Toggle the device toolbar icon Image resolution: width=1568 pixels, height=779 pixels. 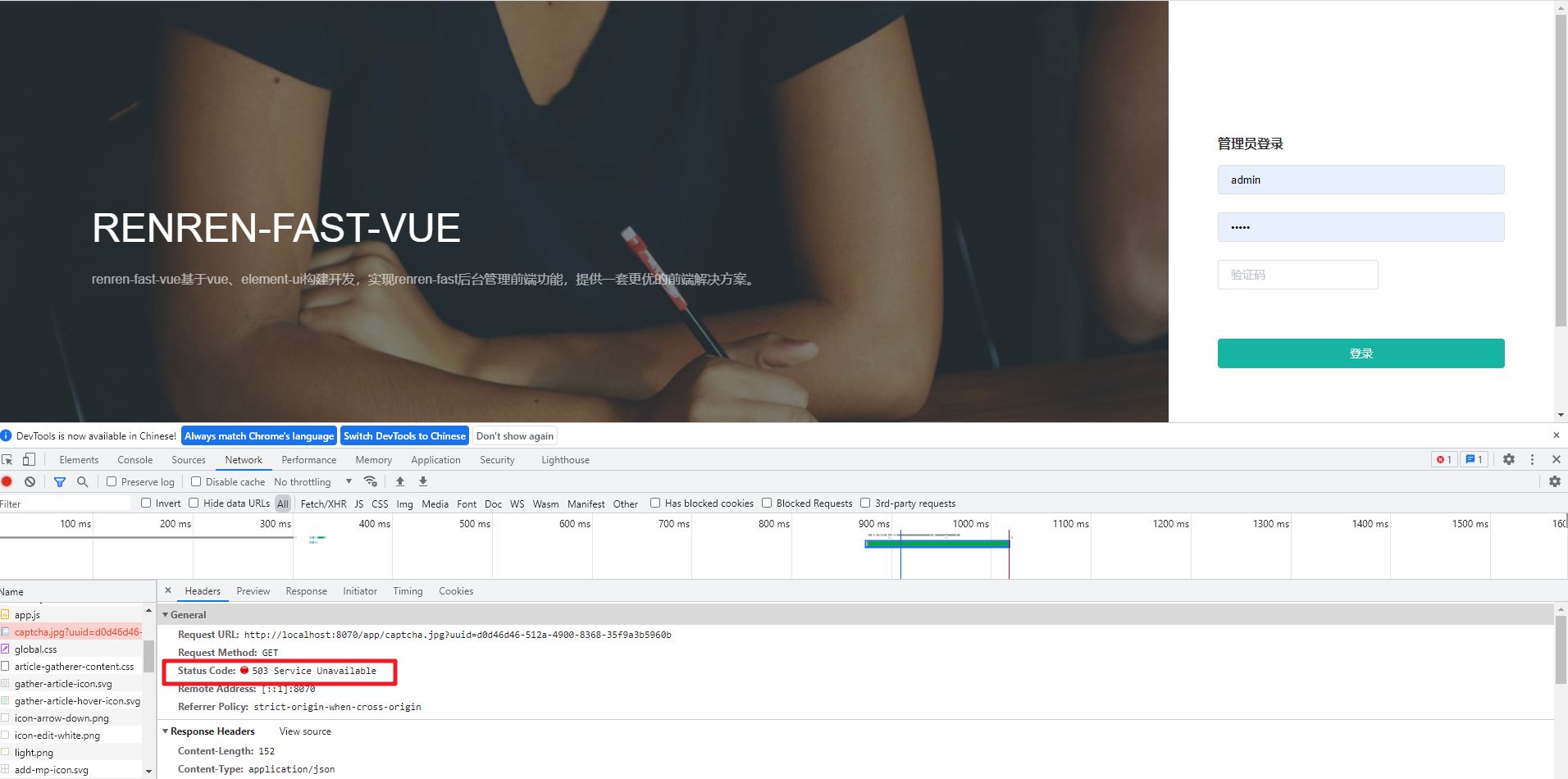coord(29,460)
